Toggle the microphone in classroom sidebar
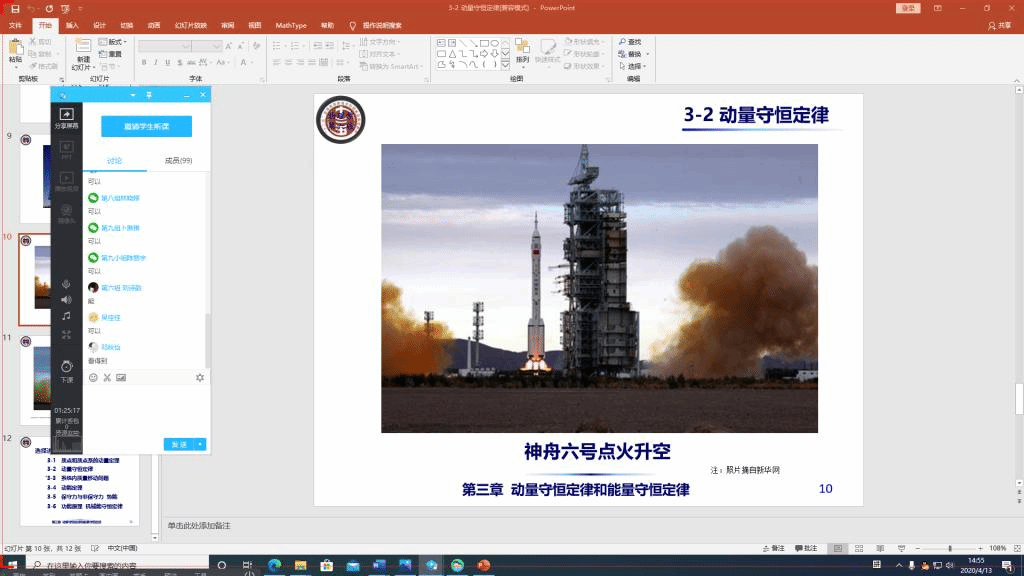Viewport: 1024px width, 576px height. coord(66,284)
